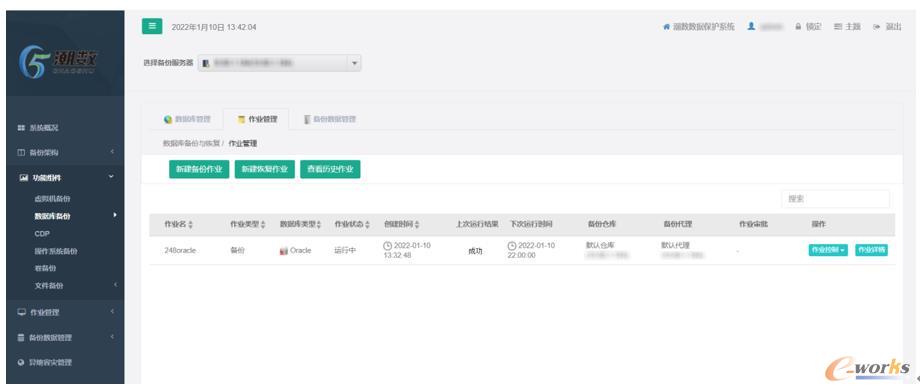This screenshot has width=920, height=391.
Task: Sort table by 作业名 column
Action: tap(178, 224)
